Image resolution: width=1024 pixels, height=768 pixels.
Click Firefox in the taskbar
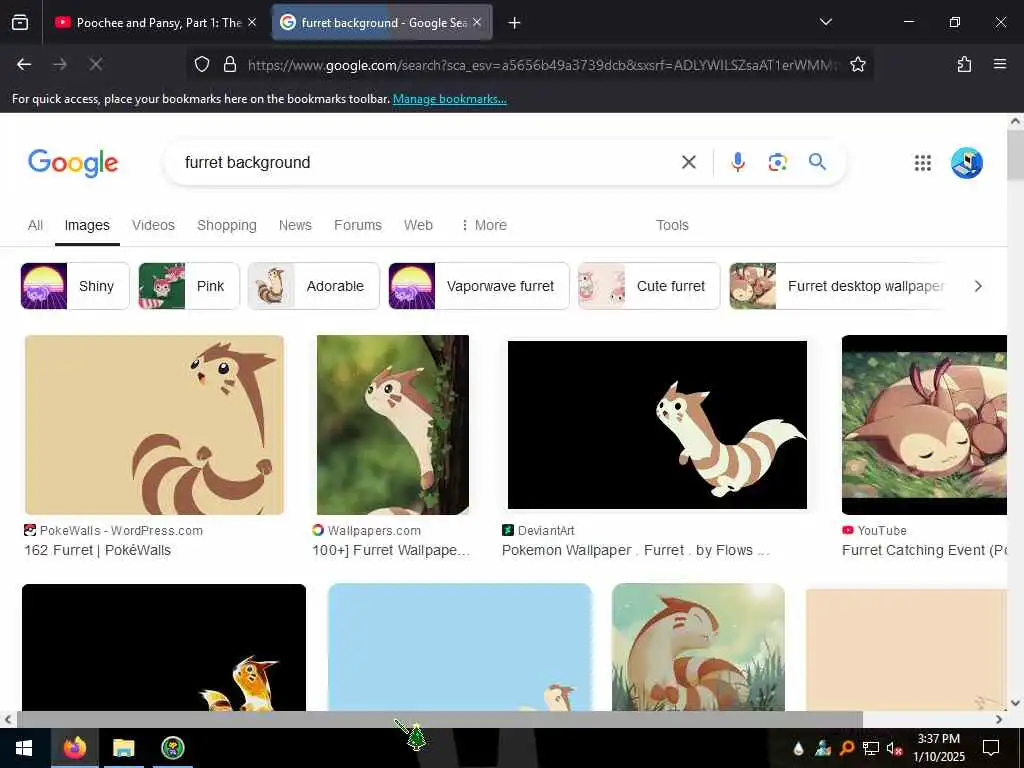(74, 748)
